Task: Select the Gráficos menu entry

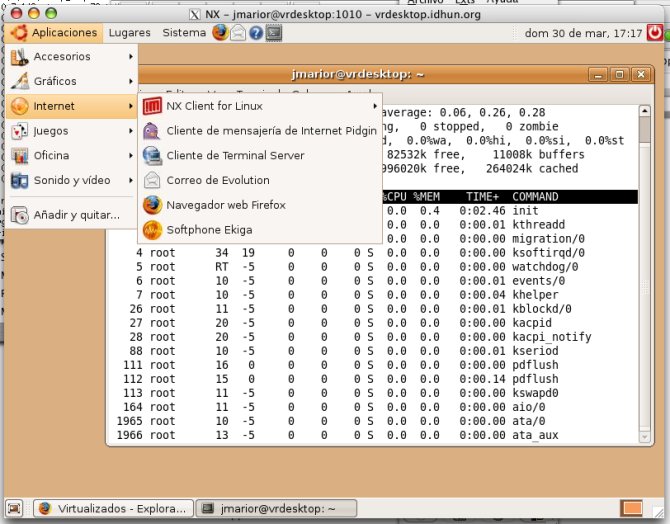Action: [x=71, y=81]
